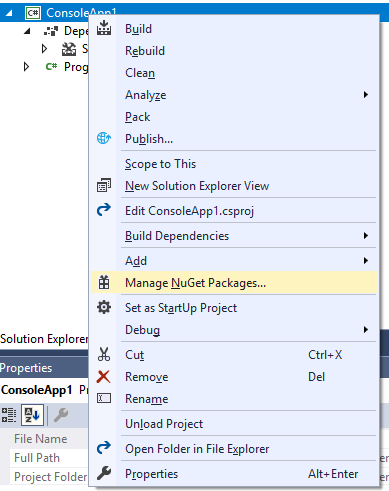This screenshot has width=389, height=491.
Task: Click the Cut scissors icon
Action: [104, 354]
